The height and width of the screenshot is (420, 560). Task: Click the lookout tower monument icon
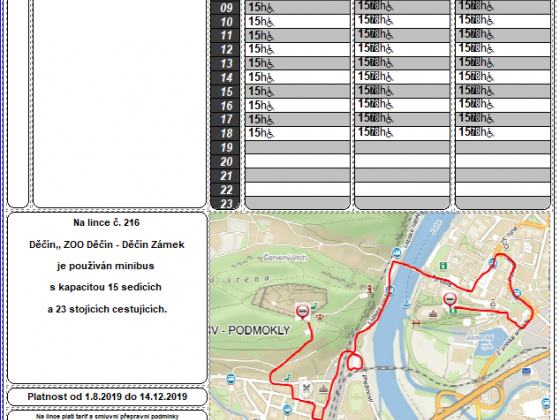coord(370,288)
